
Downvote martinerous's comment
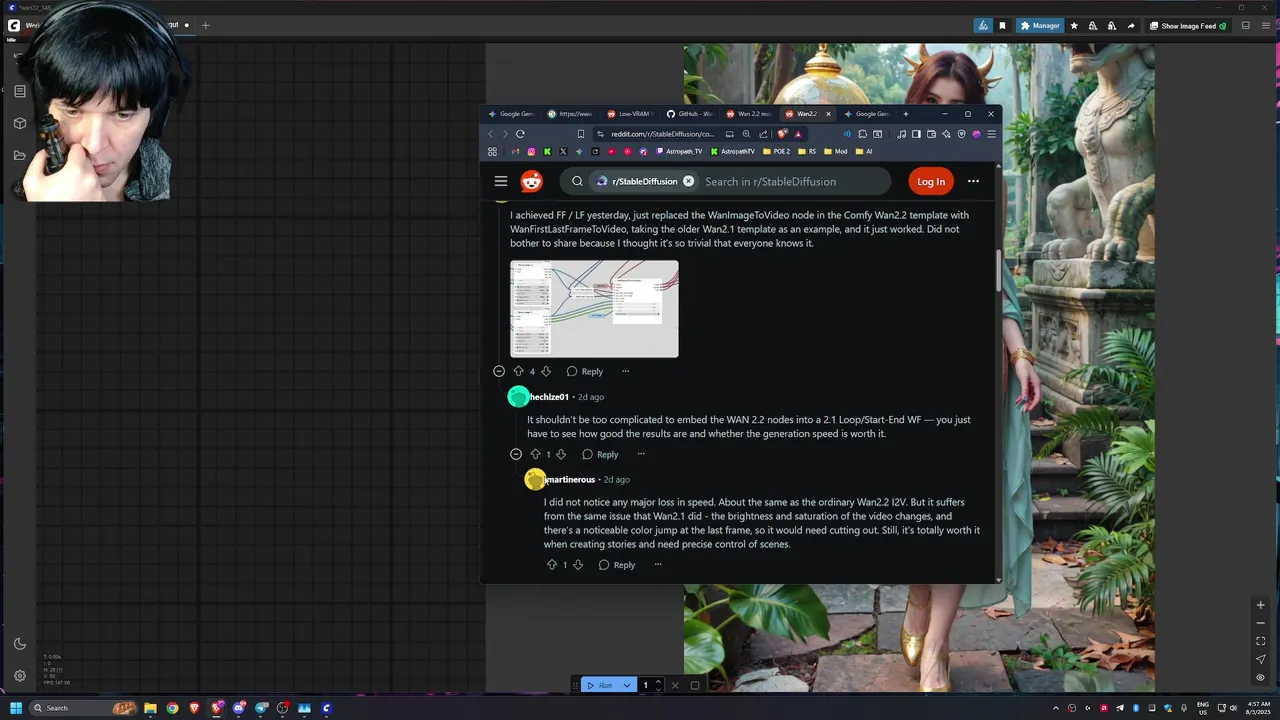(x=578, y=565)
